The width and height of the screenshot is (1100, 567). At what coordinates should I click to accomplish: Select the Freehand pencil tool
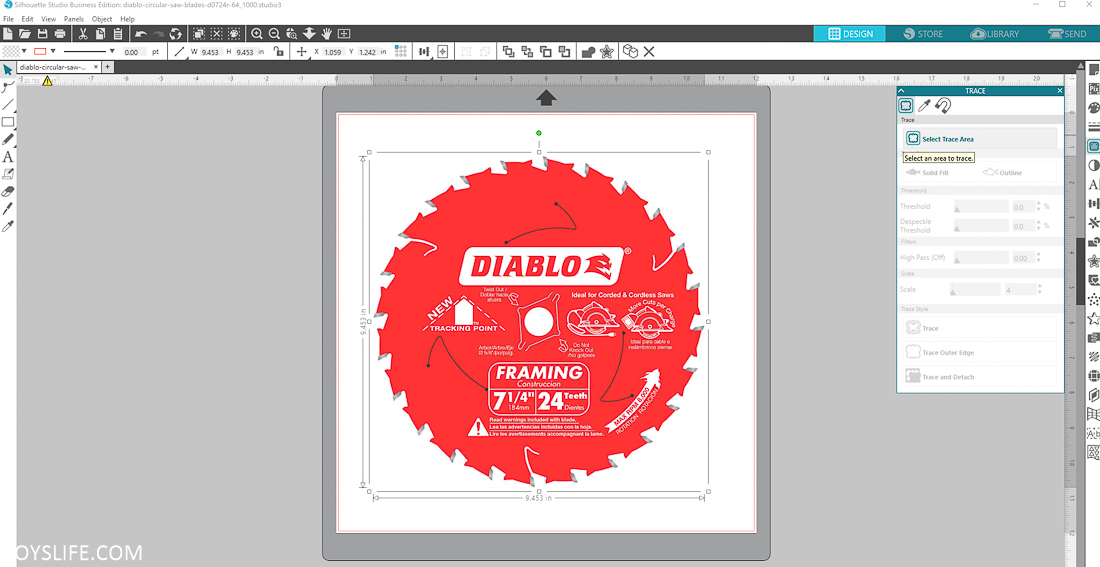(x=8, y=140)
